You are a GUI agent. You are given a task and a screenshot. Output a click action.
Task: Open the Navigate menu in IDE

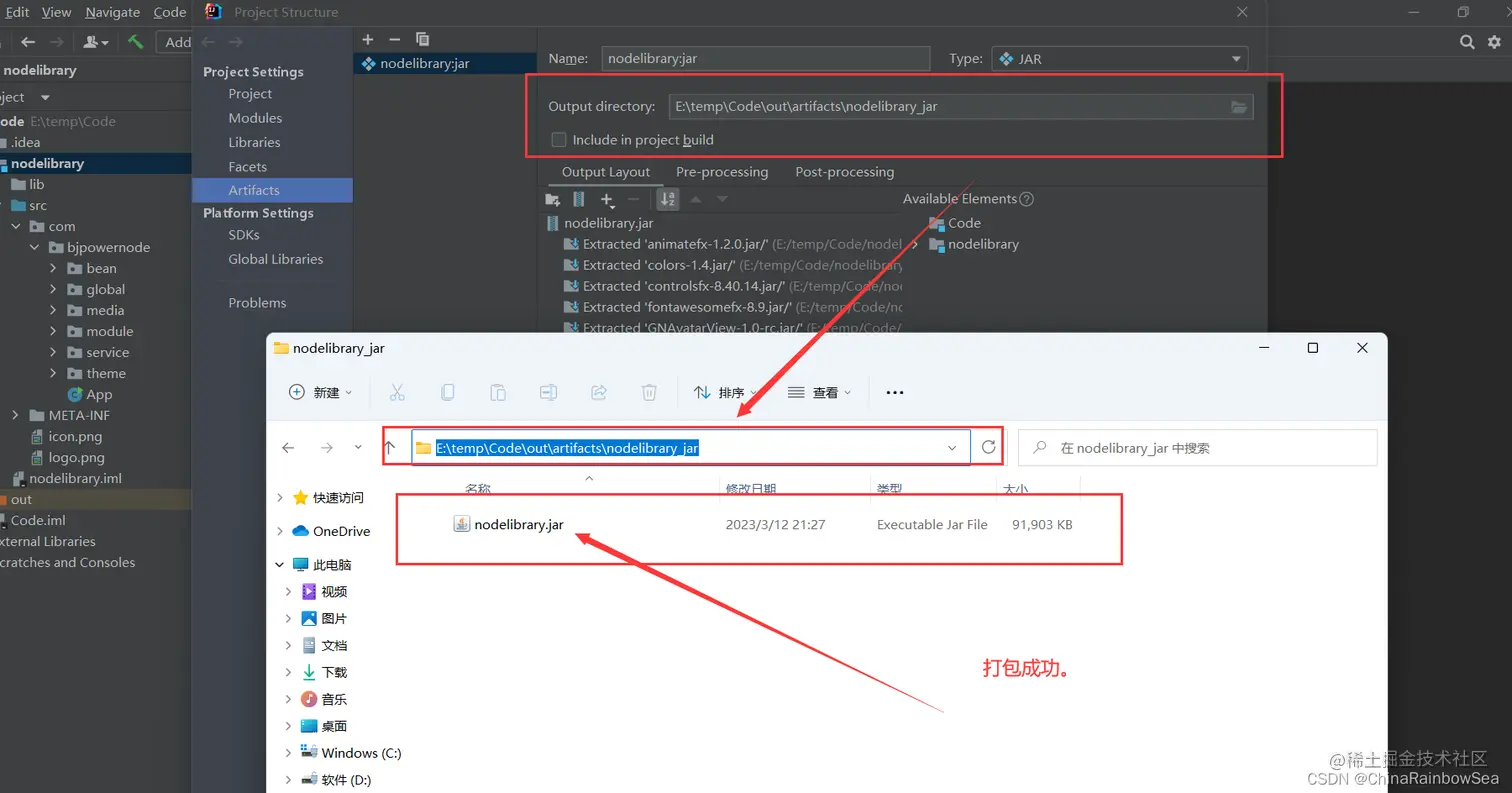pyautogui.click(x=113, y=12)
